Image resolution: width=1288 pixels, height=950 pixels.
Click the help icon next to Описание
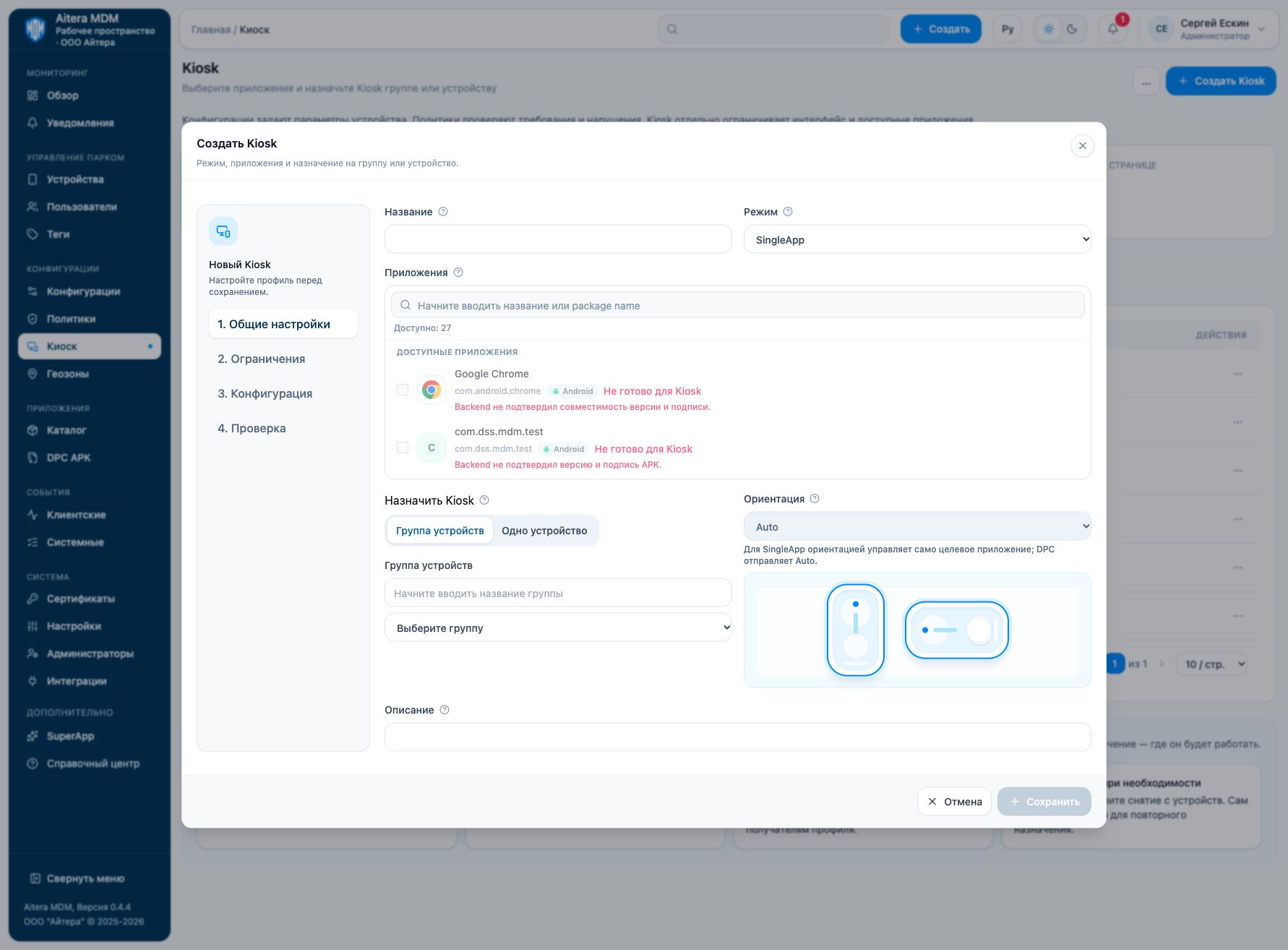(x=445, y=710)
